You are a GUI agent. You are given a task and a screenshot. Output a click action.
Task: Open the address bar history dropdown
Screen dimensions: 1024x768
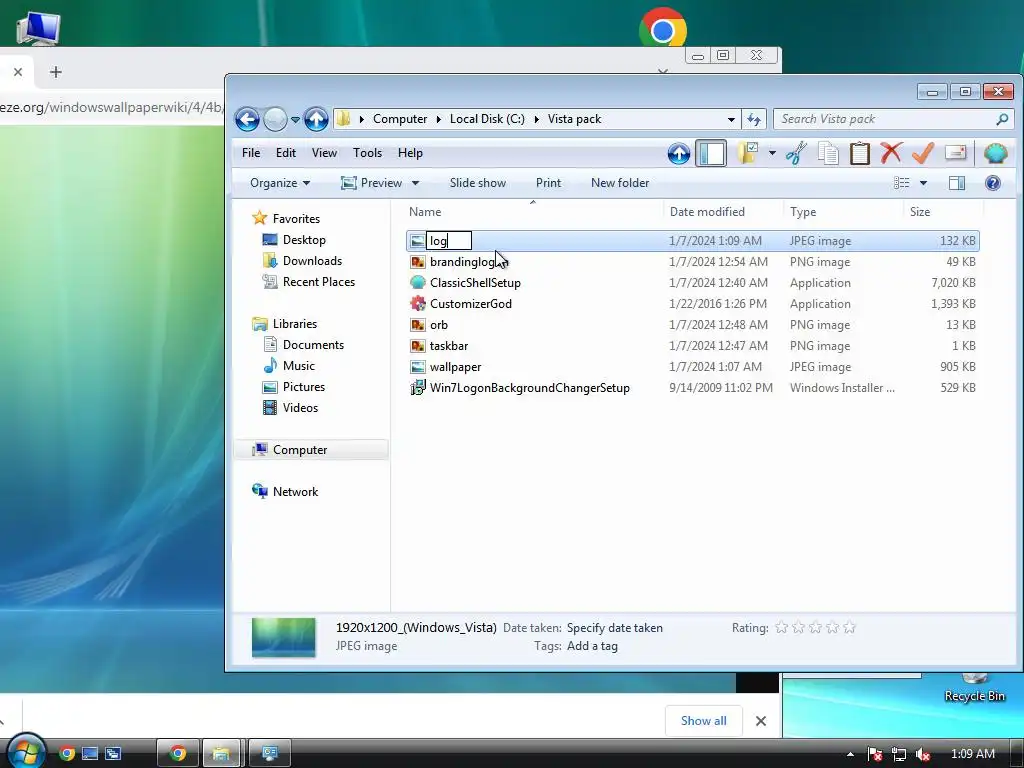coord(731,120)
